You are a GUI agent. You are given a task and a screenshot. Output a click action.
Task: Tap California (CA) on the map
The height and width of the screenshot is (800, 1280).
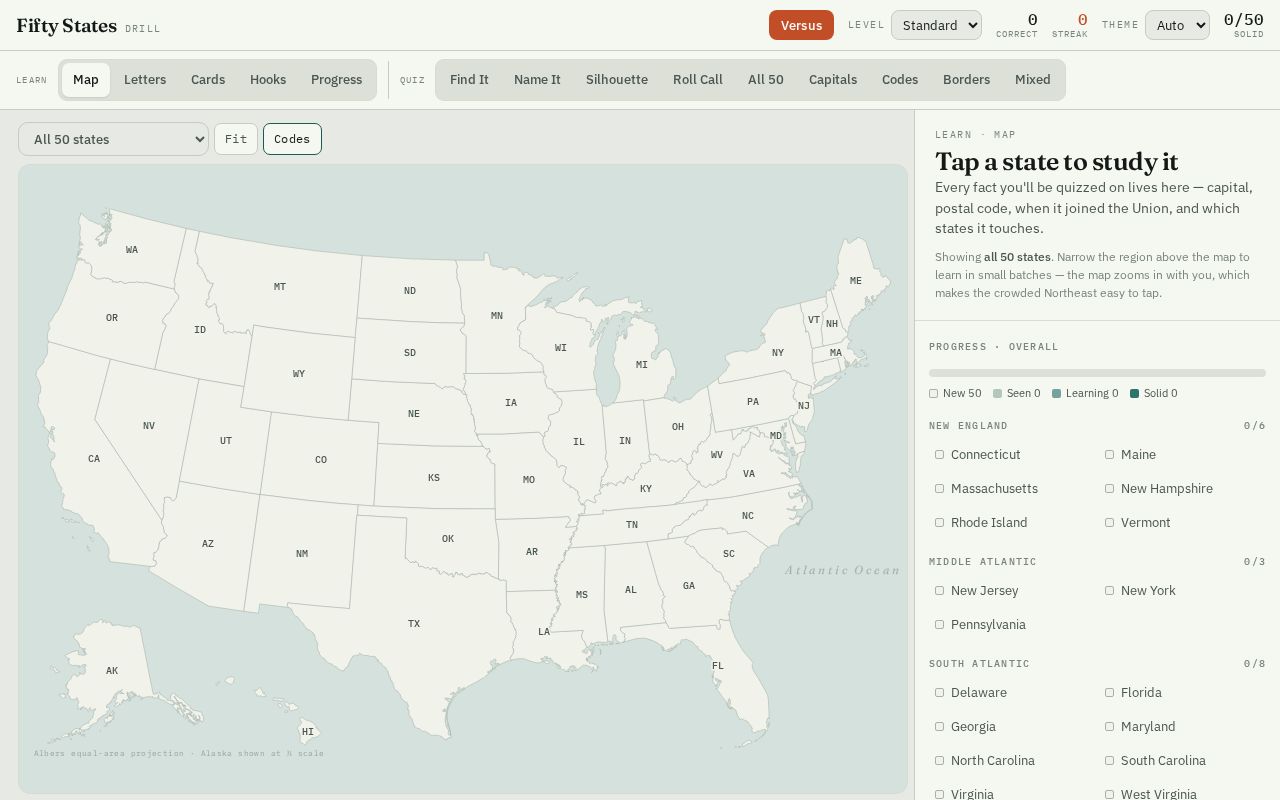94,459
